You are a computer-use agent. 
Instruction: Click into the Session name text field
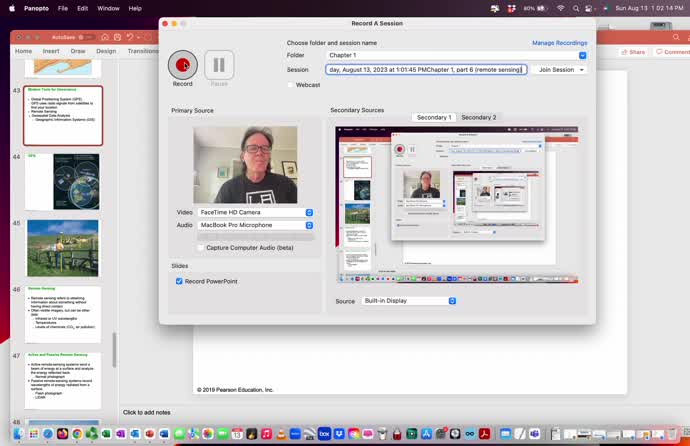pos(426,70)
